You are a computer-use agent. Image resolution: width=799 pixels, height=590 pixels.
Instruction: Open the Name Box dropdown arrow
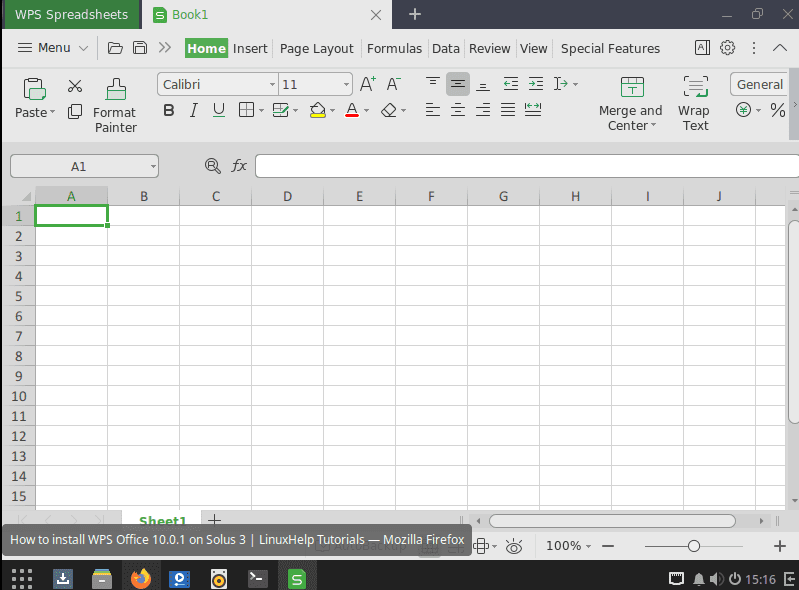coord(153,167)
